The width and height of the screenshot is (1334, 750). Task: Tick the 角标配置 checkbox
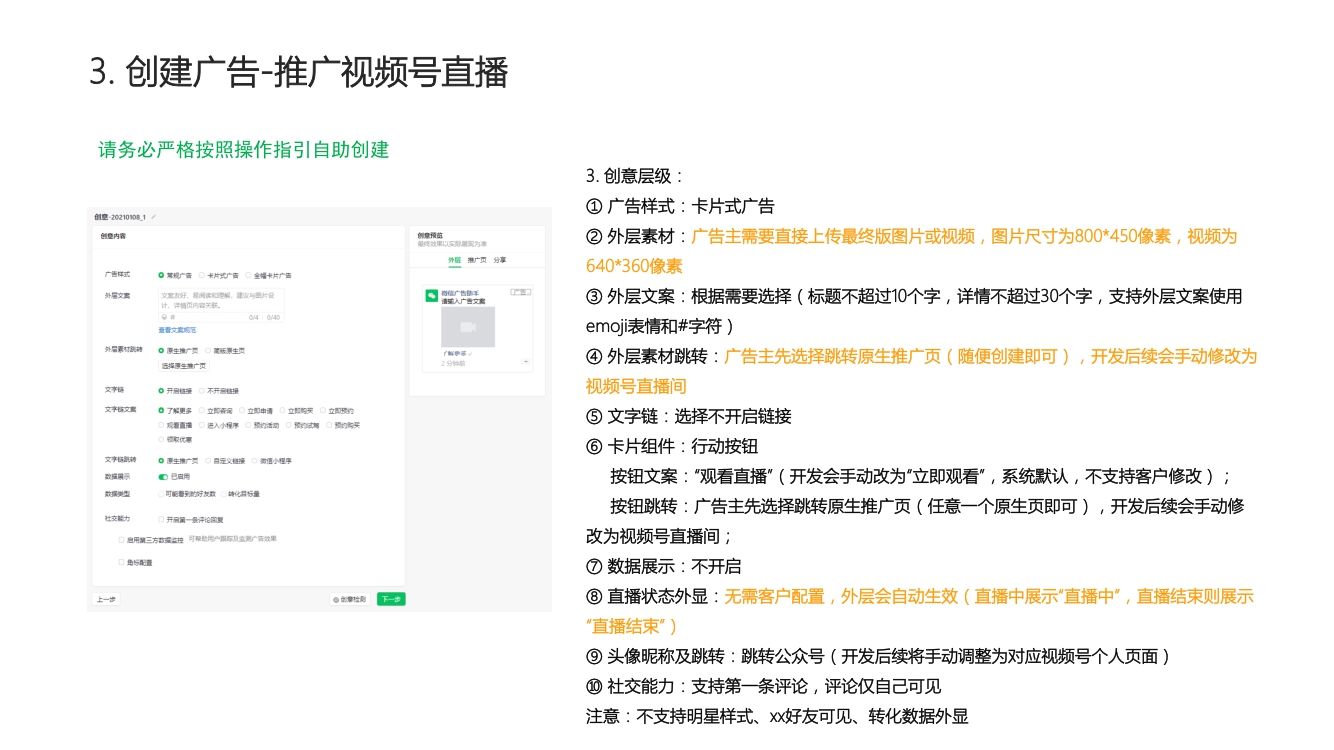click(122, 563)
